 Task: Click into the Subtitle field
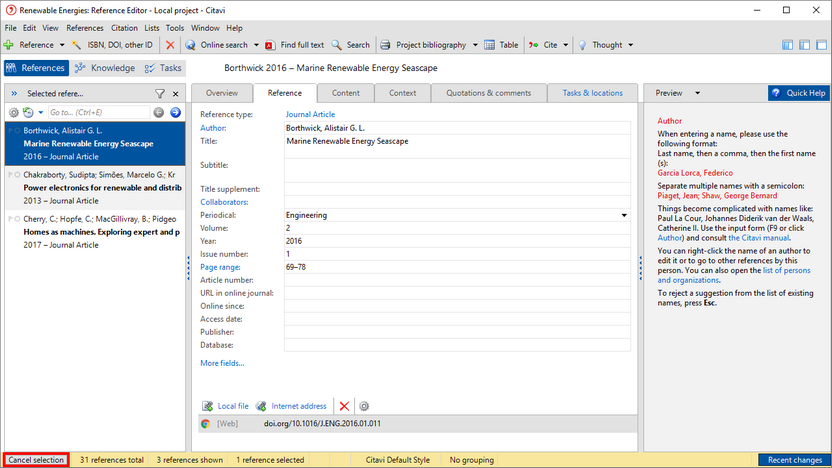(x=457, y=170)
